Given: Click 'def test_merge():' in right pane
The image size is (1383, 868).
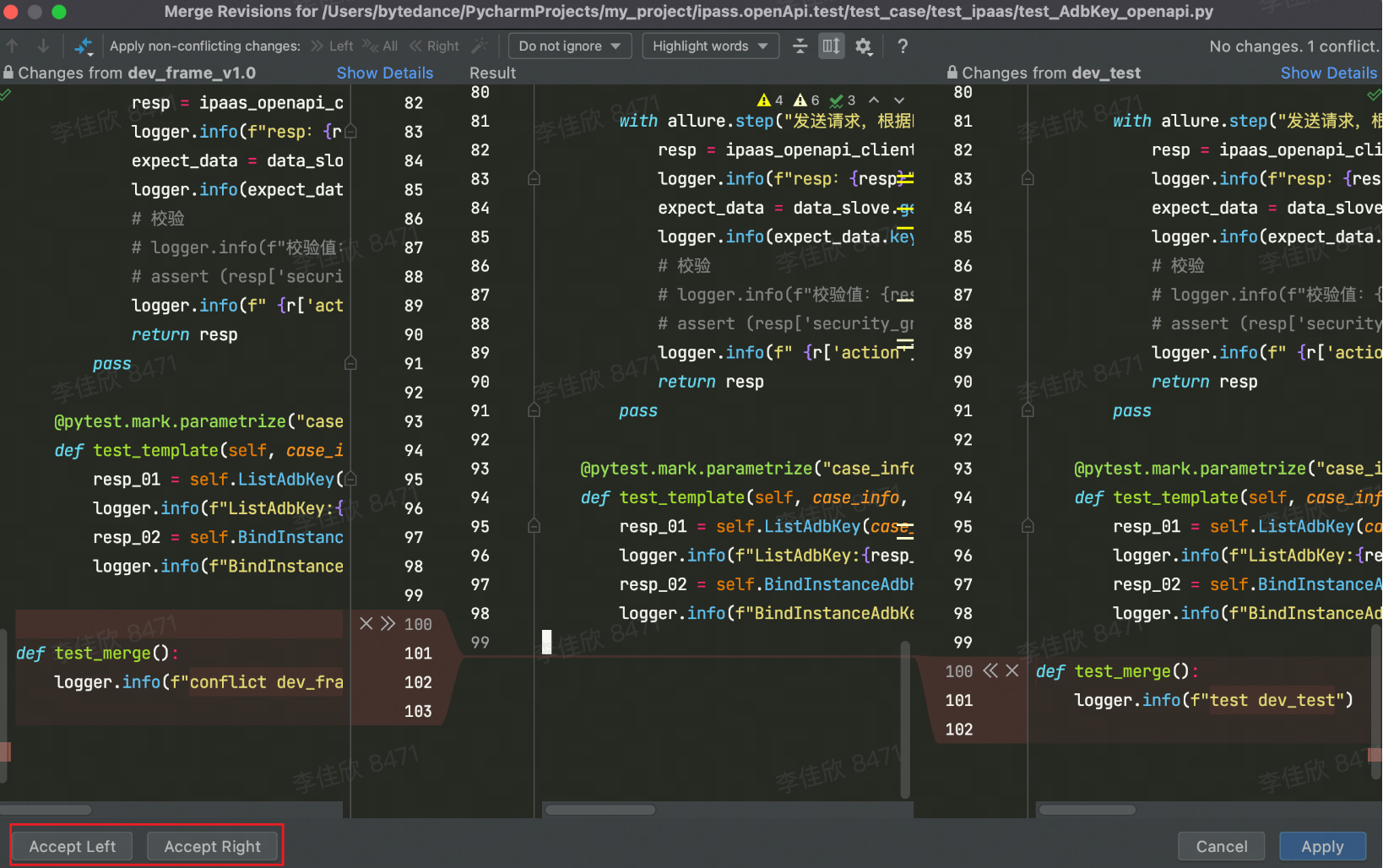Looking at the screenshot, I should tap(1117, 671).
